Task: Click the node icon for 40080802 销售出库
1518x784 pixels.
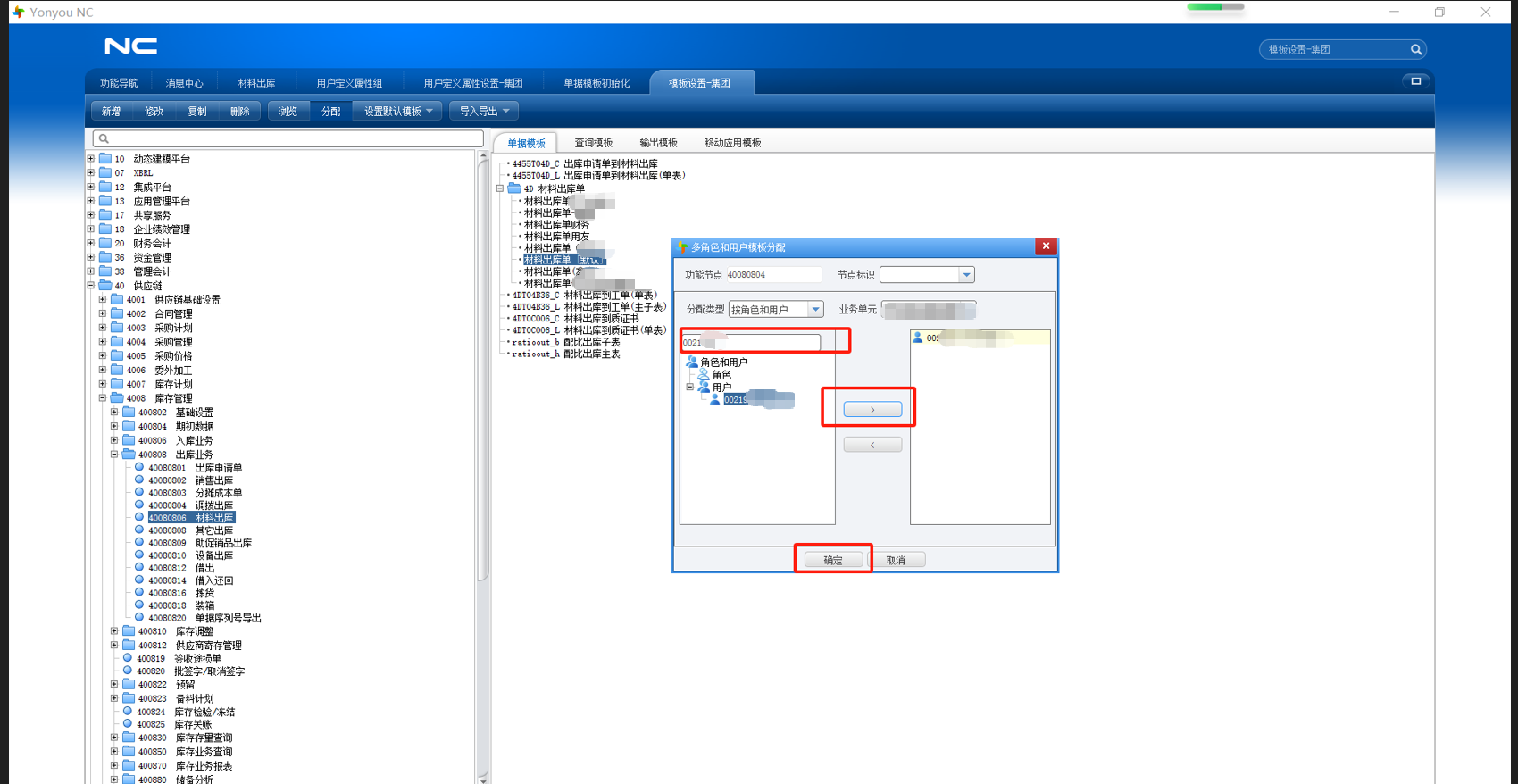Action: pos(139,480)
